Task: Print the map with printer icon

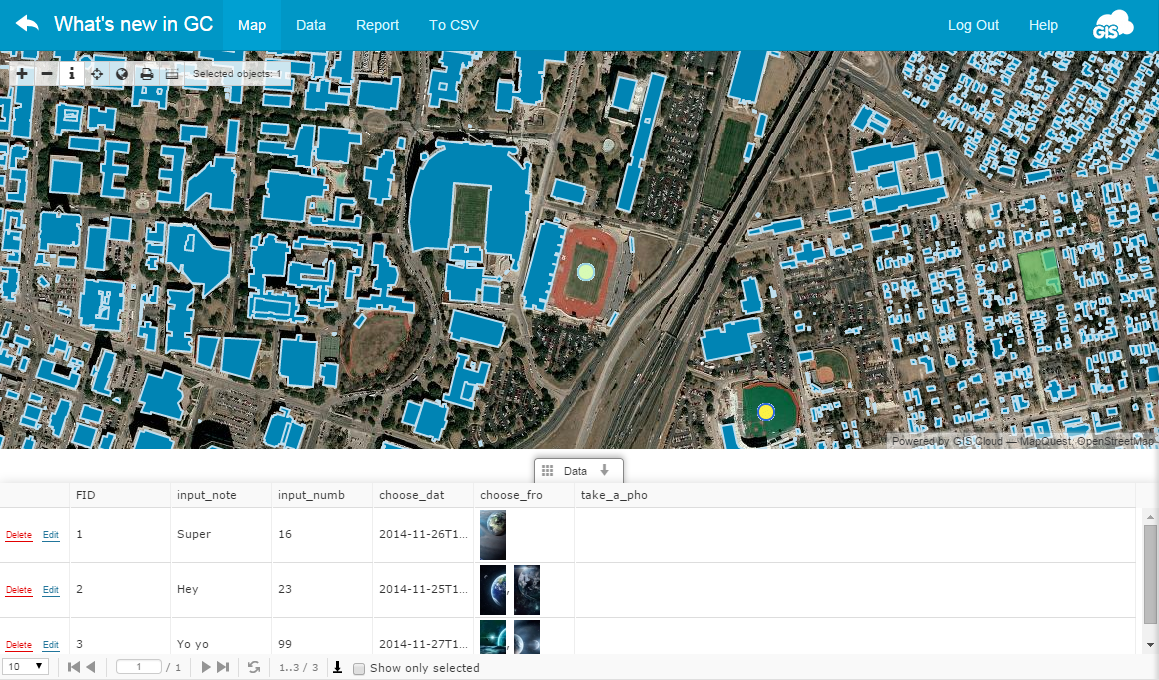Action: coord(147,73)
